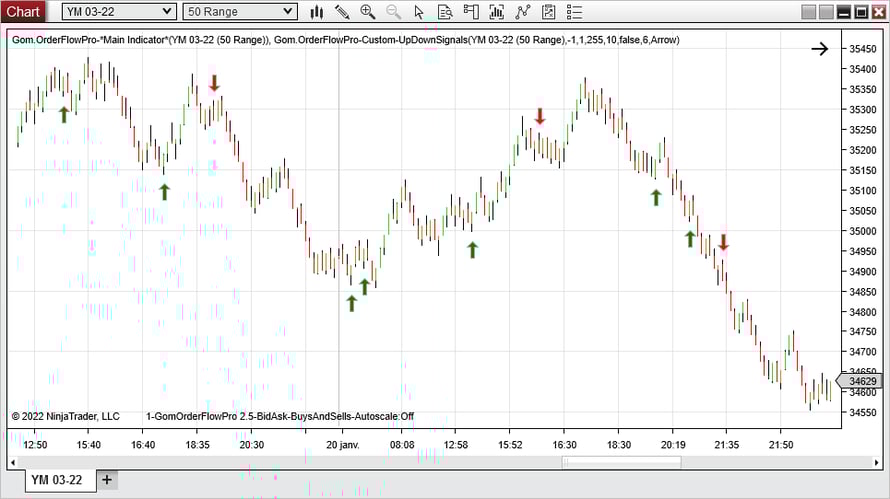Click the left scrollbar arrow
890x499 pixels.
coord(13,462)
